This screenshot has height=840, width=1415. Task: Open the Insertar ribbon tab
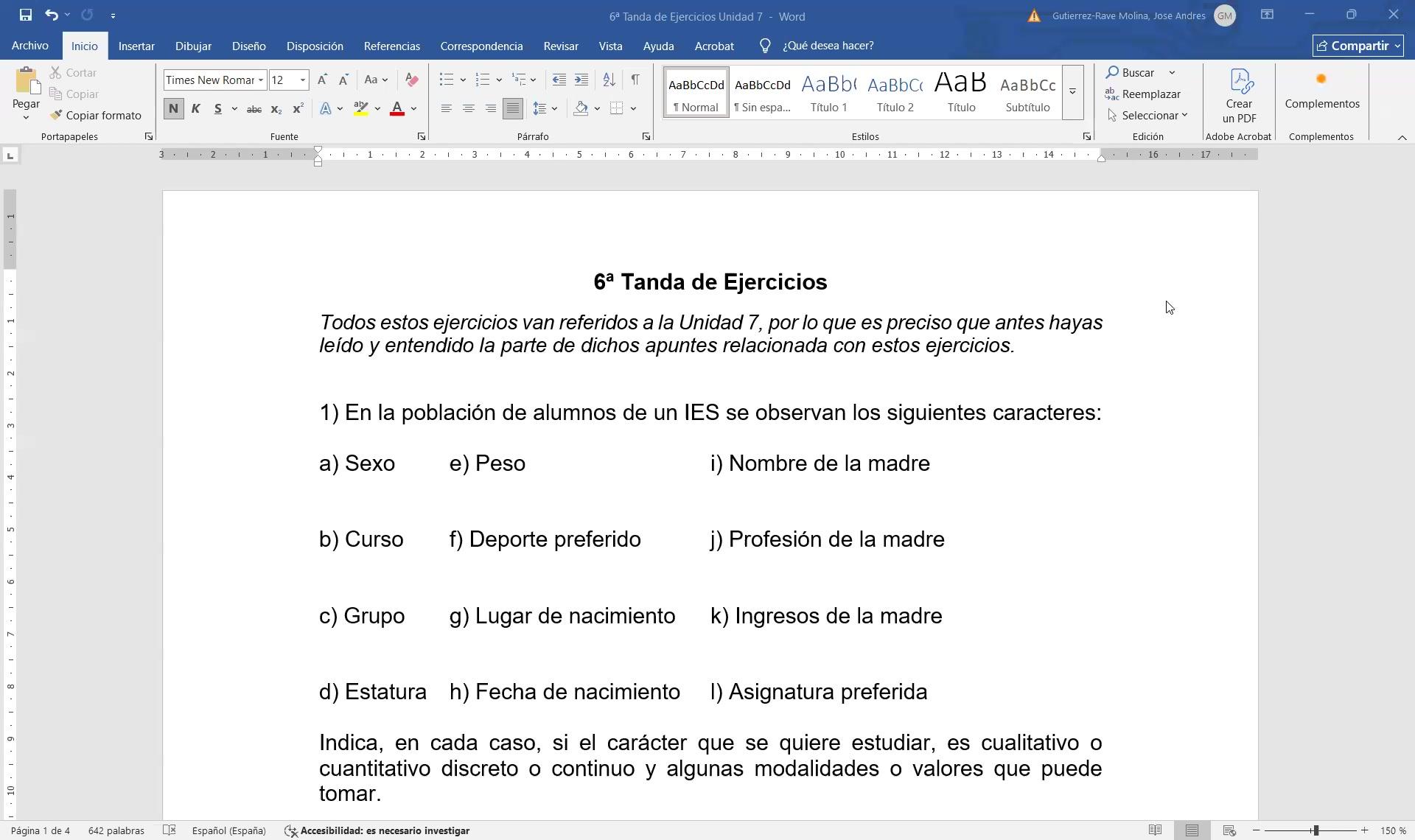pos(136,46)
